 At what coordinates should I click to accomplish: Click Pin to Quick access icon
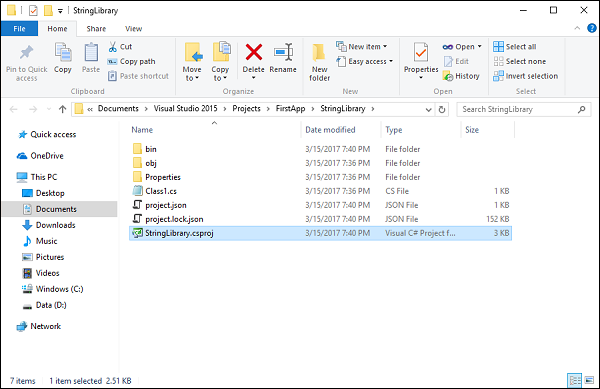tap(26, 52)
